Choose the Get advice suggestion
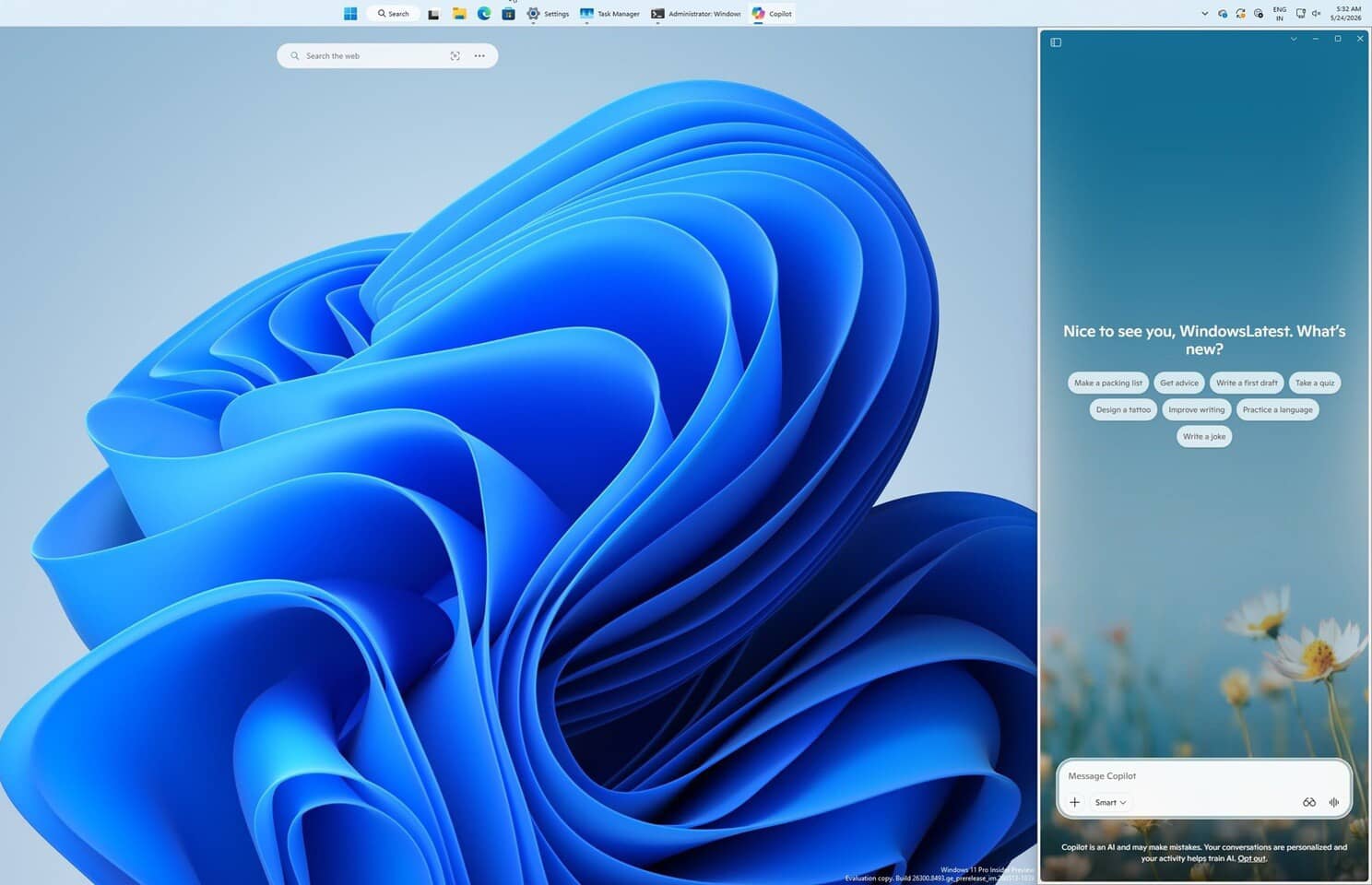 (1178, 383)
